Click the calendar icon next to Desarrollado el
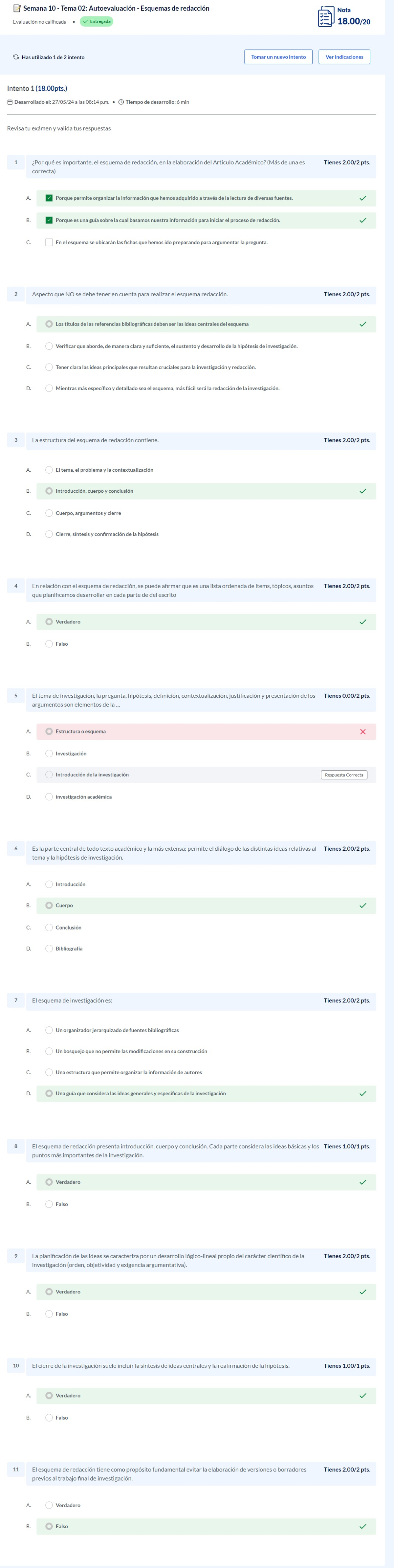Screen dimensions: 394x1568 tap(10, 102)
